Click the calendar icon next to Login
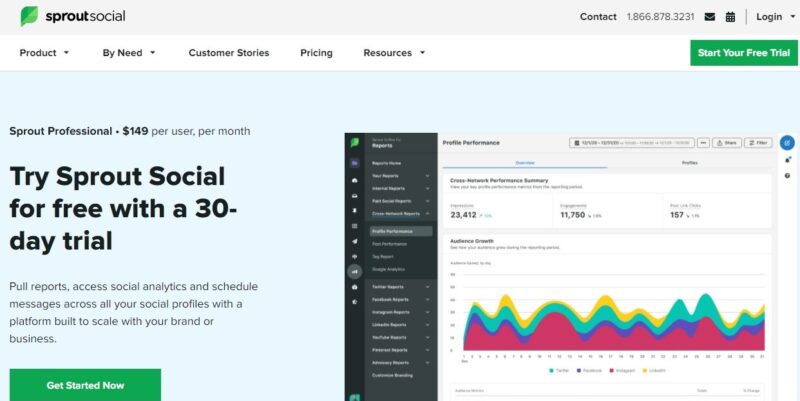Image resolution: width=800 pixels, height=401 pixels. (730, 17)
